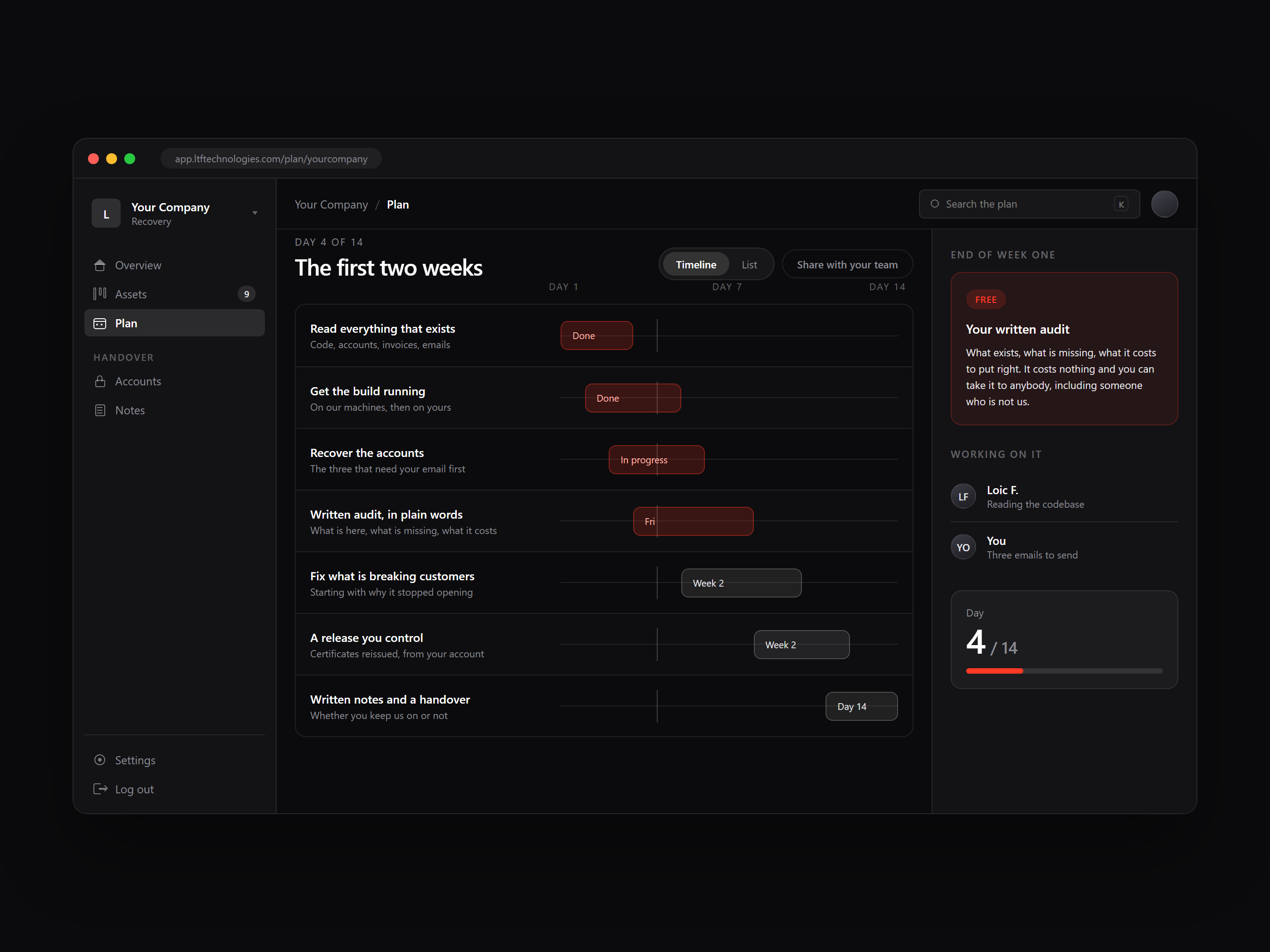Open Accounts under Handover

[x=175, y=381]
